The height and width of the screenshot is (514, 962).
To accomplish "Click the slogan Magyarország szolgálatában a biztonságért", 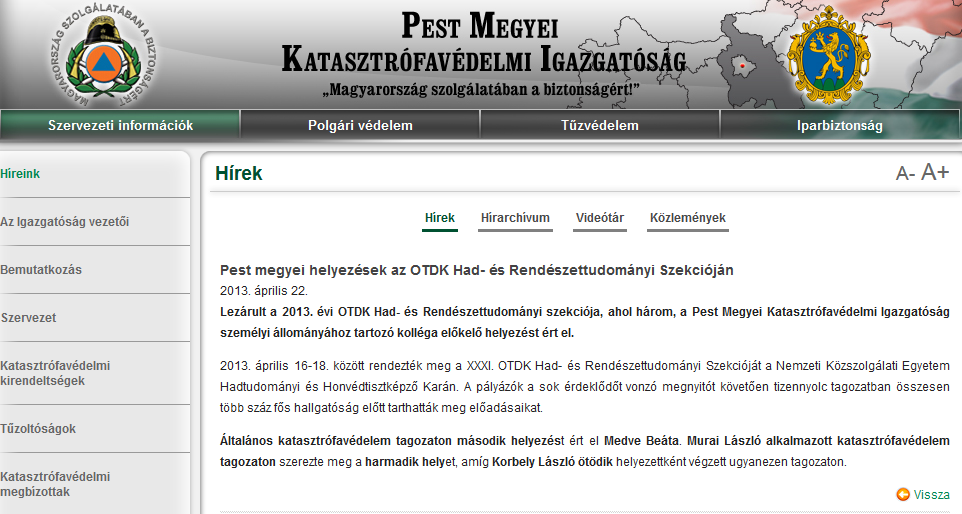I will (481, 90).
